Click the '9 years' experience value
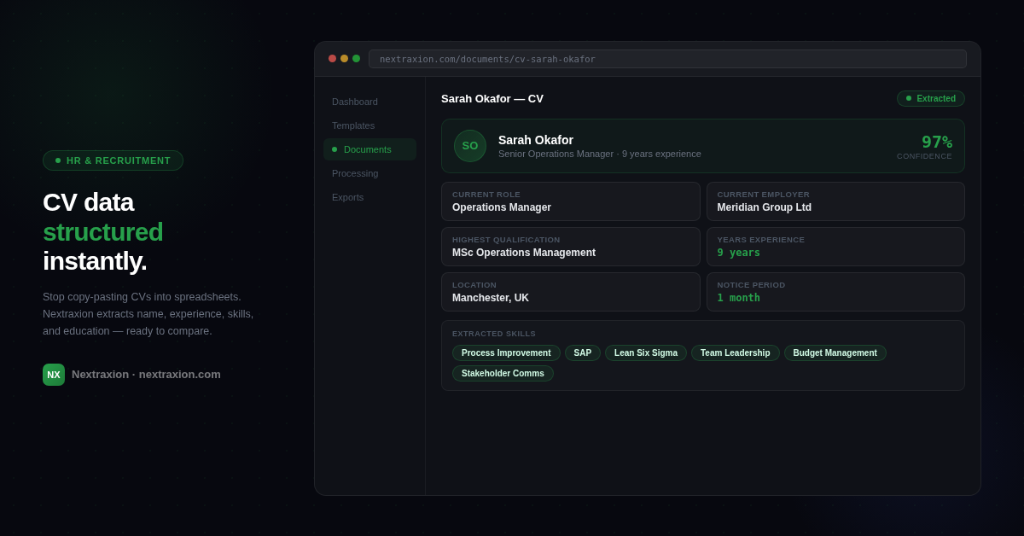The height and width of the screenshot is (536, 1024). (739, 253)
